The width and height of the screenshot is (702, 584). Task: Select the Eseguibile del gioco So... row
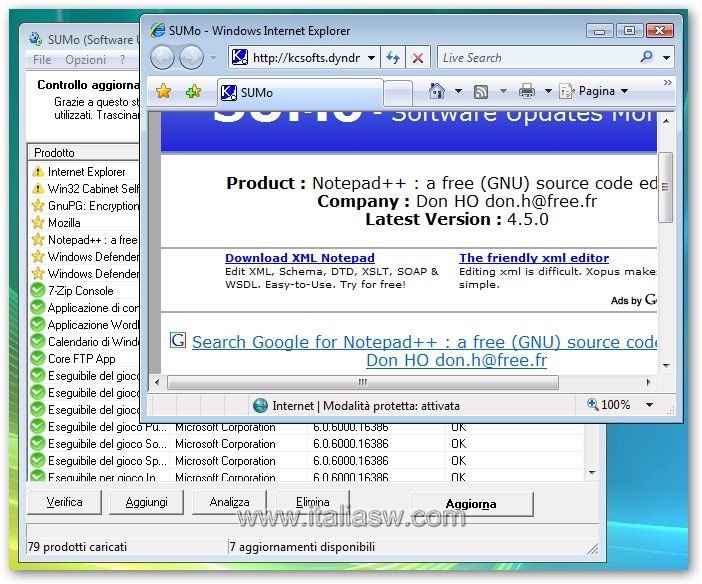(x=307, y=444)
